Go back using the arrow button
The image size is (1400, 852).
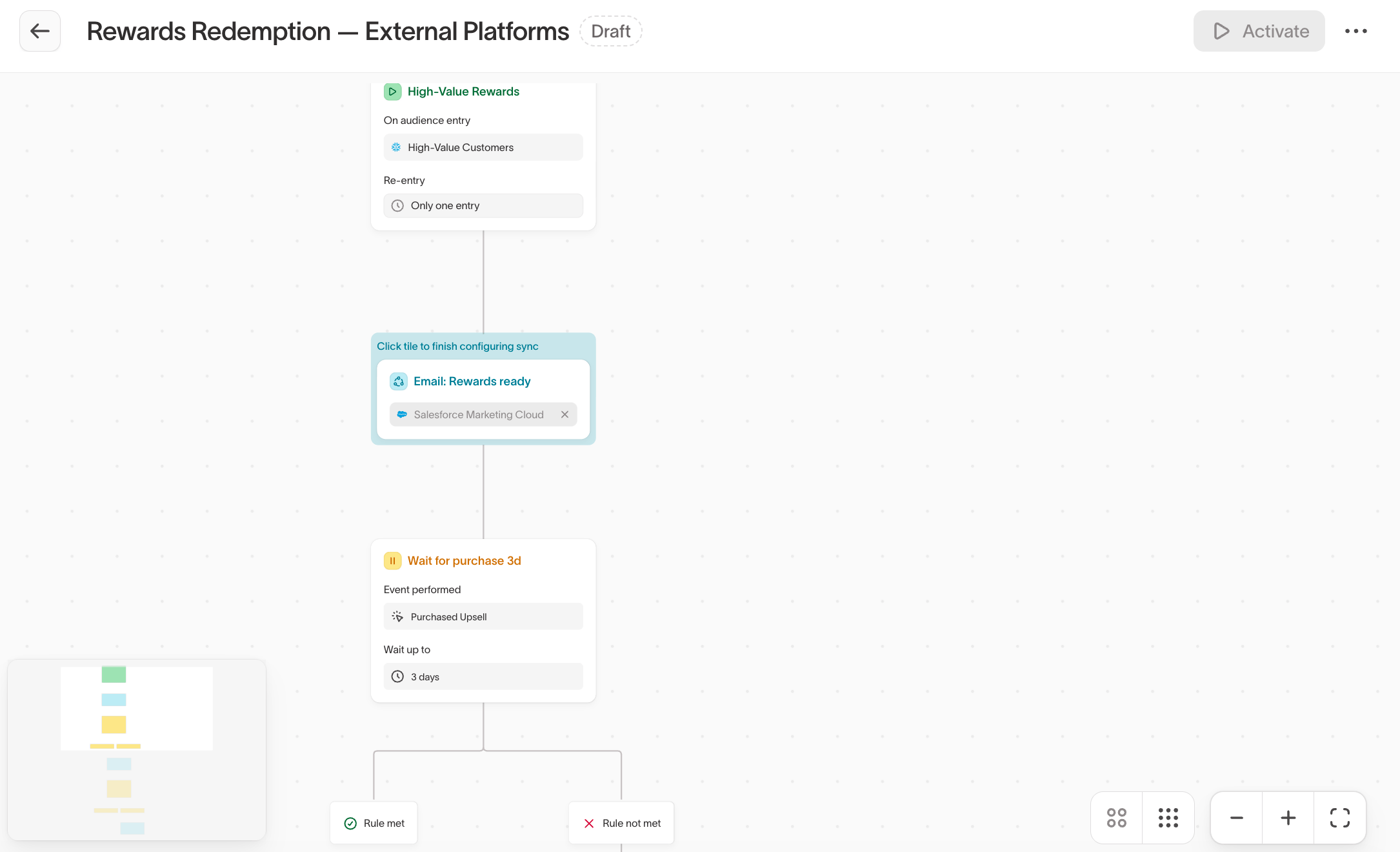coord(40,31)
